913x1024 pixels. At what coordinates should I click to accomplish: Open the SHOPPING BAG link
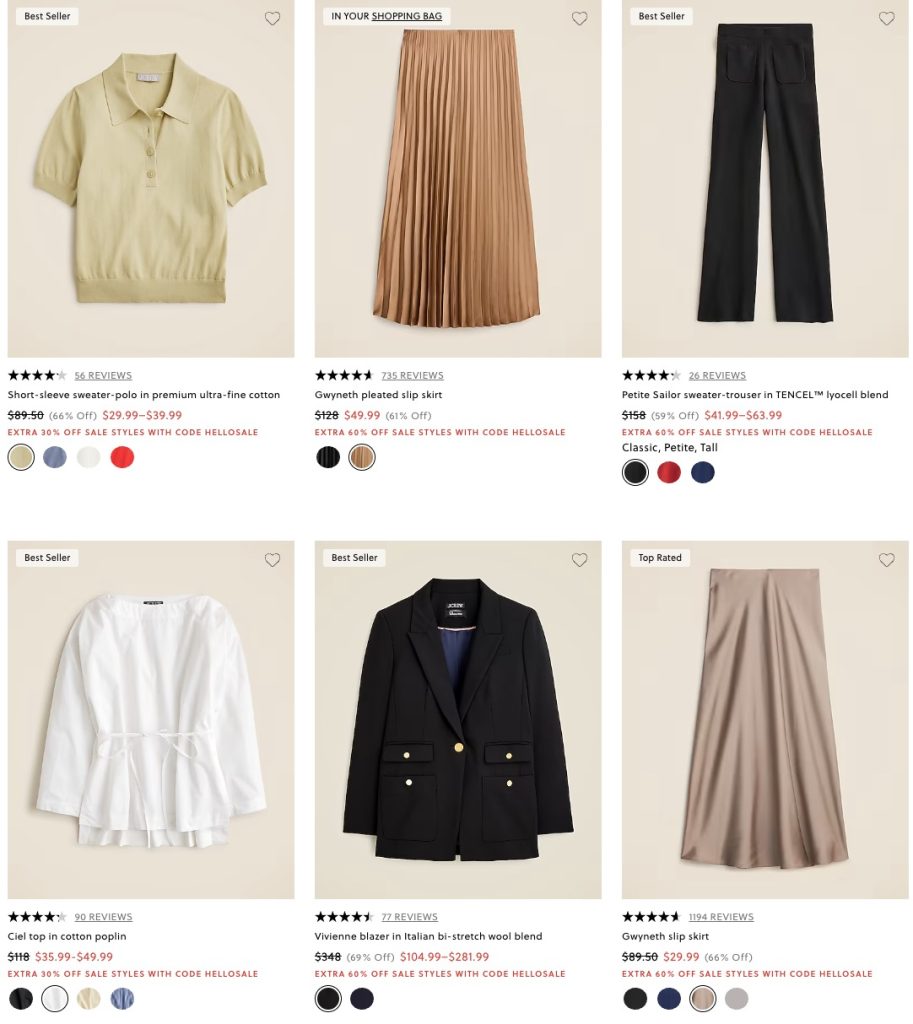[406, 16]
